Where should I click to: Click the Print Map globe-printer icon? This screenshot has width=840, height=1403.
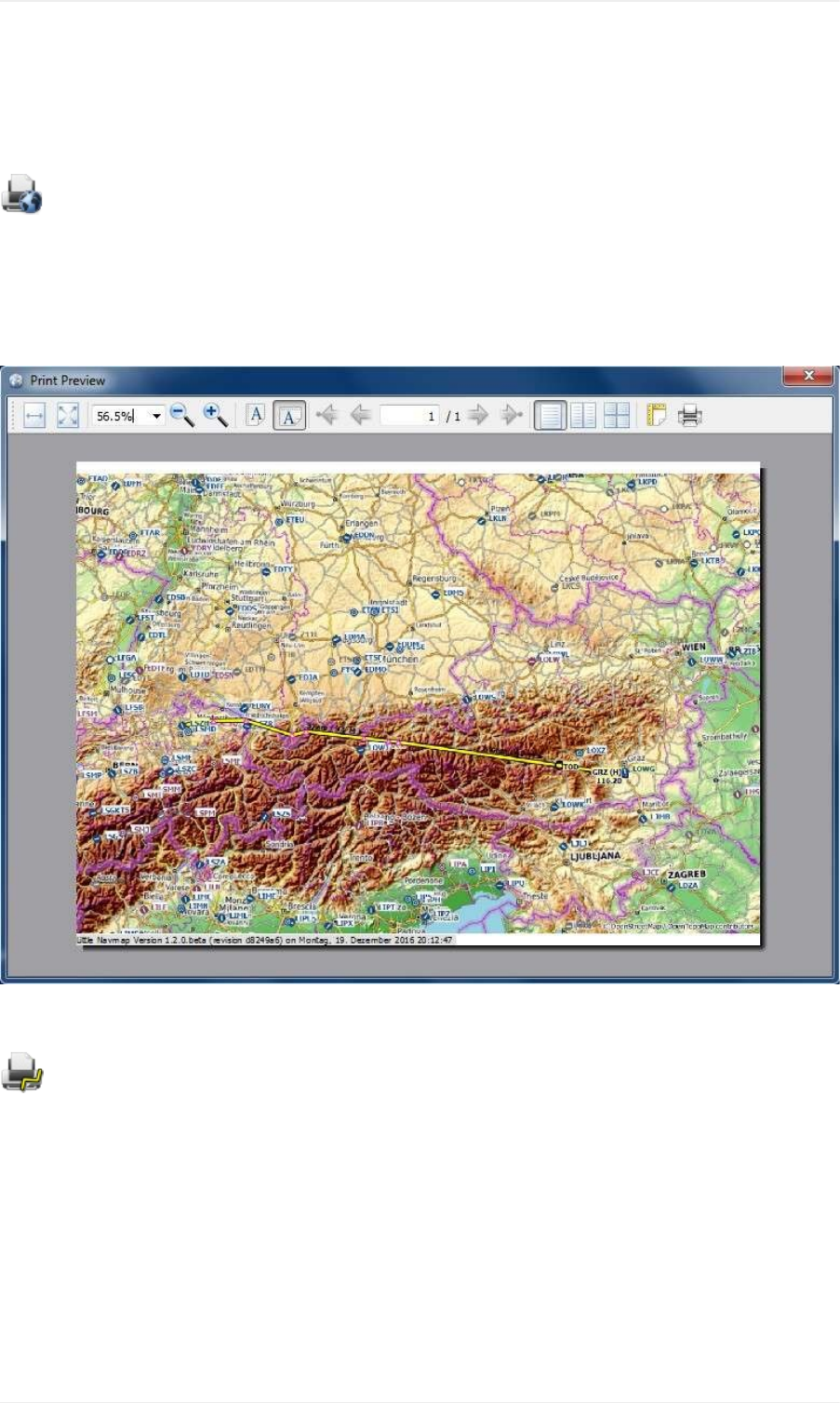(22, 194)
